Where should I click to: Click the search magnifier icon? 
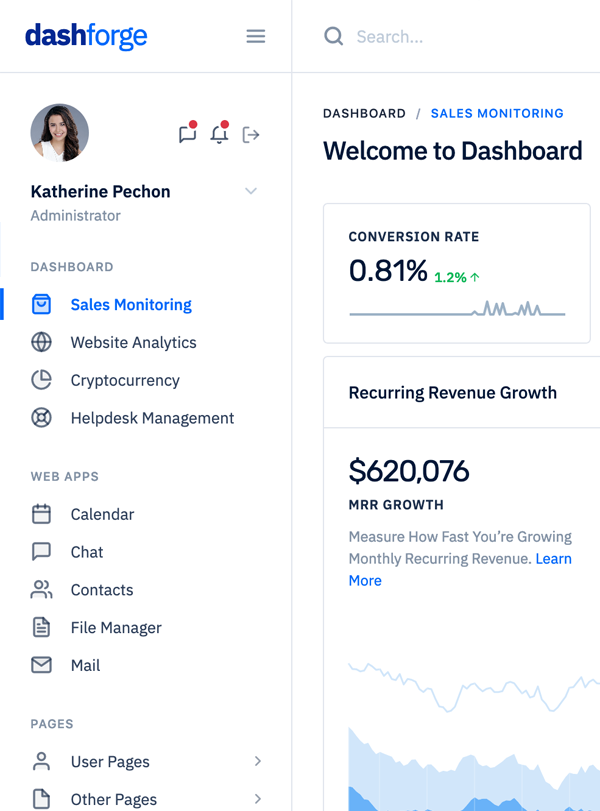point(333,37)
